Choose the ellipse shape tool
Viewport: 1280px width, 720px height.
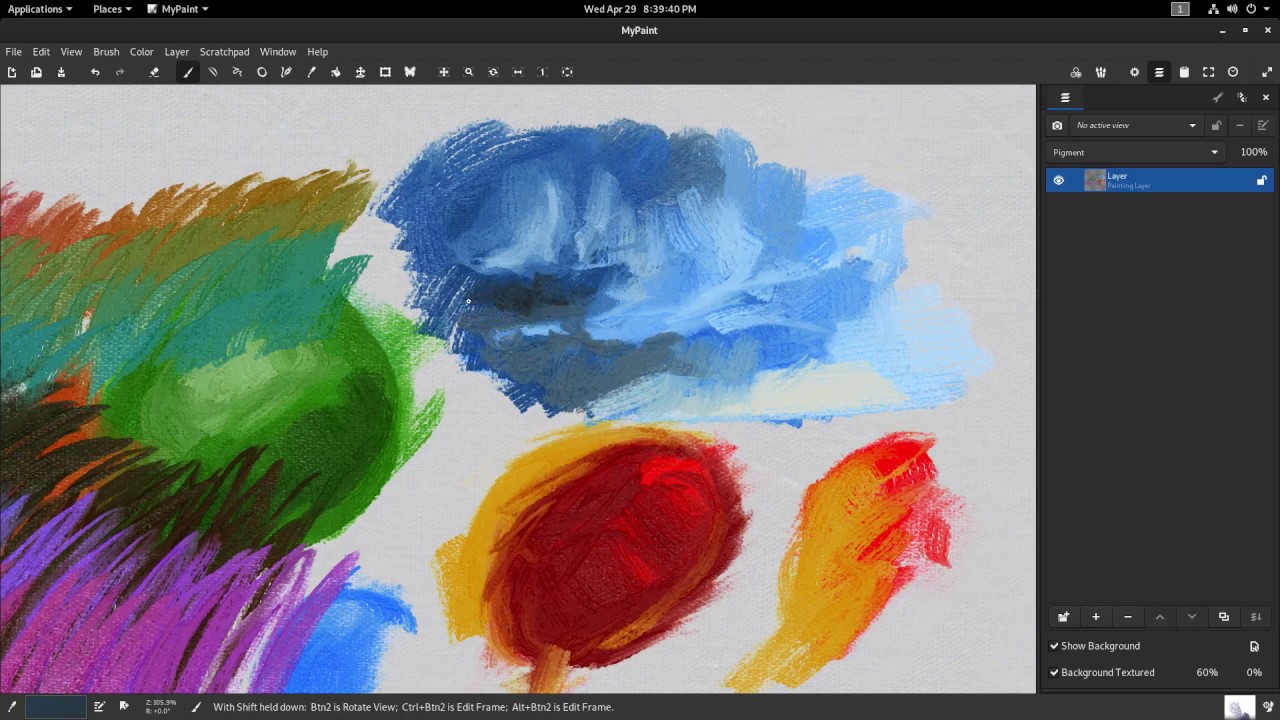point(262,72)
